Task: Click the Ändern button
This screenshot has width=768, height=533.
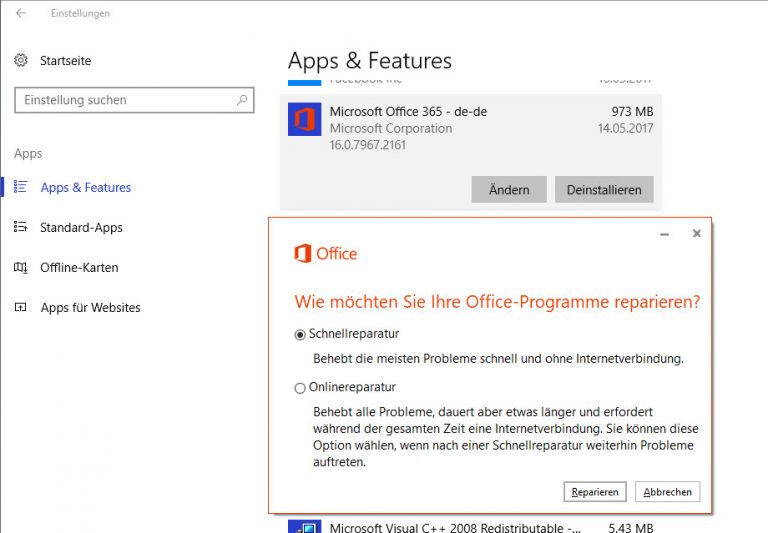Action: [x=509, y=190]
